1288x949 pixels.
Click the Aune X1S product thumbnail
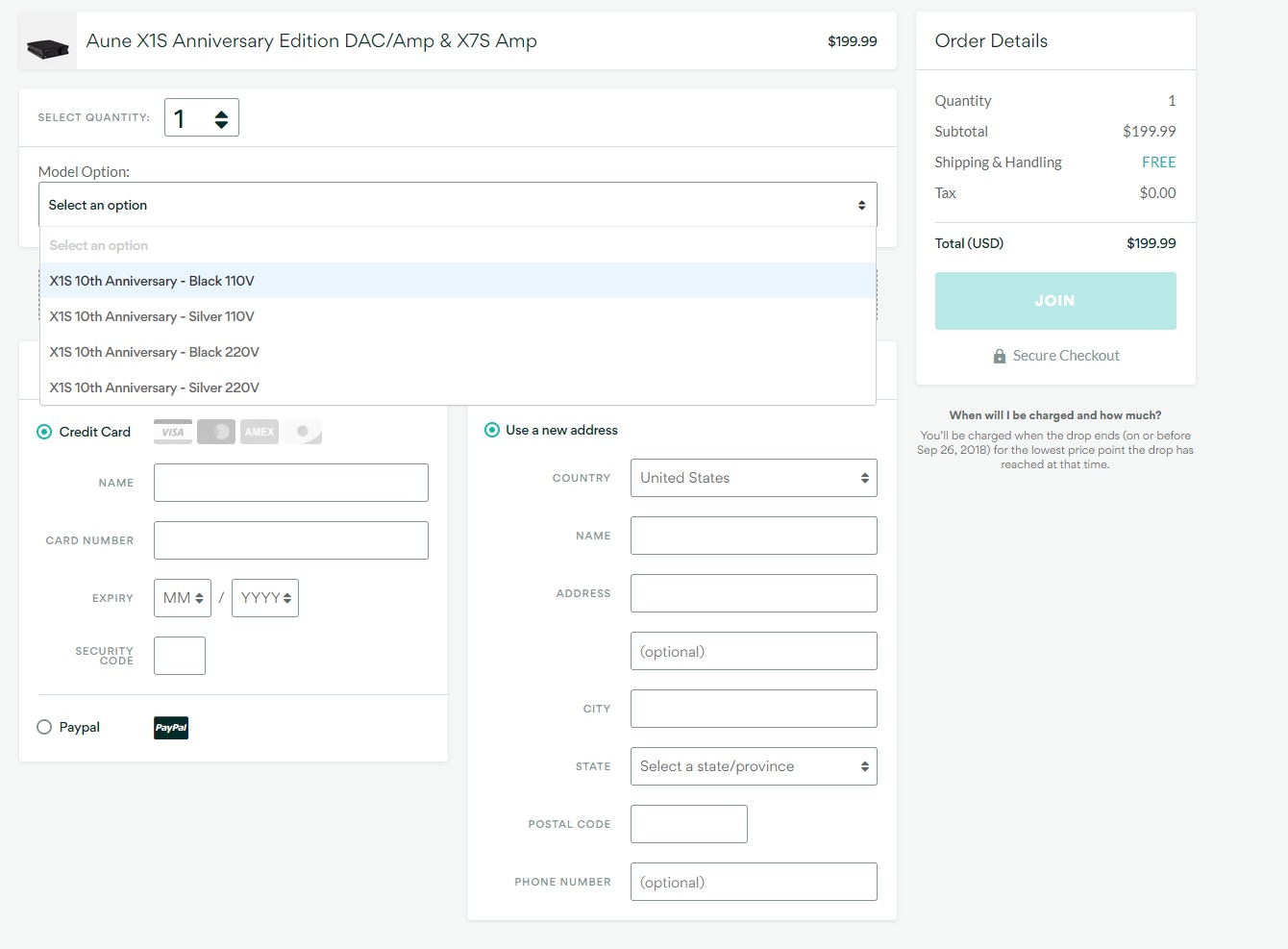coord(48,41)
